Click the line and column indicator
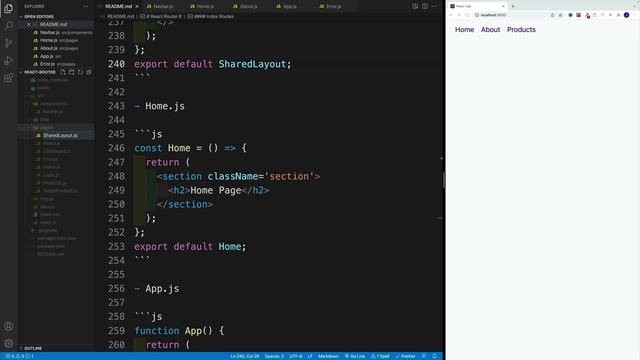Image resolution: width=640 pixels, height=360 pixels. (x=244, y=356)
